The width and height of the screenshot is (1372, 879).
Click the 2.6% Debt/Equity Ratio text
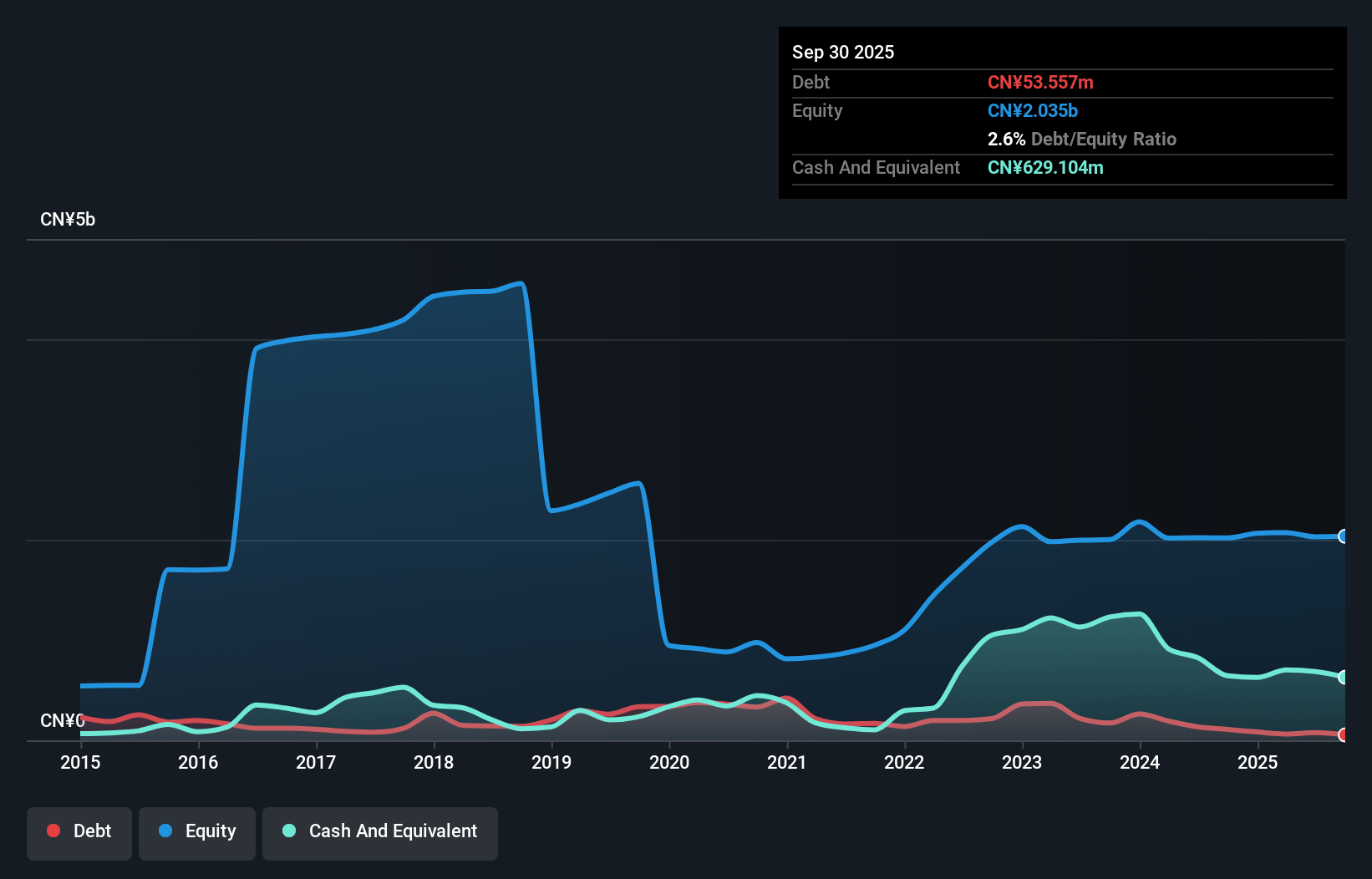click(x=1081, y=139)
